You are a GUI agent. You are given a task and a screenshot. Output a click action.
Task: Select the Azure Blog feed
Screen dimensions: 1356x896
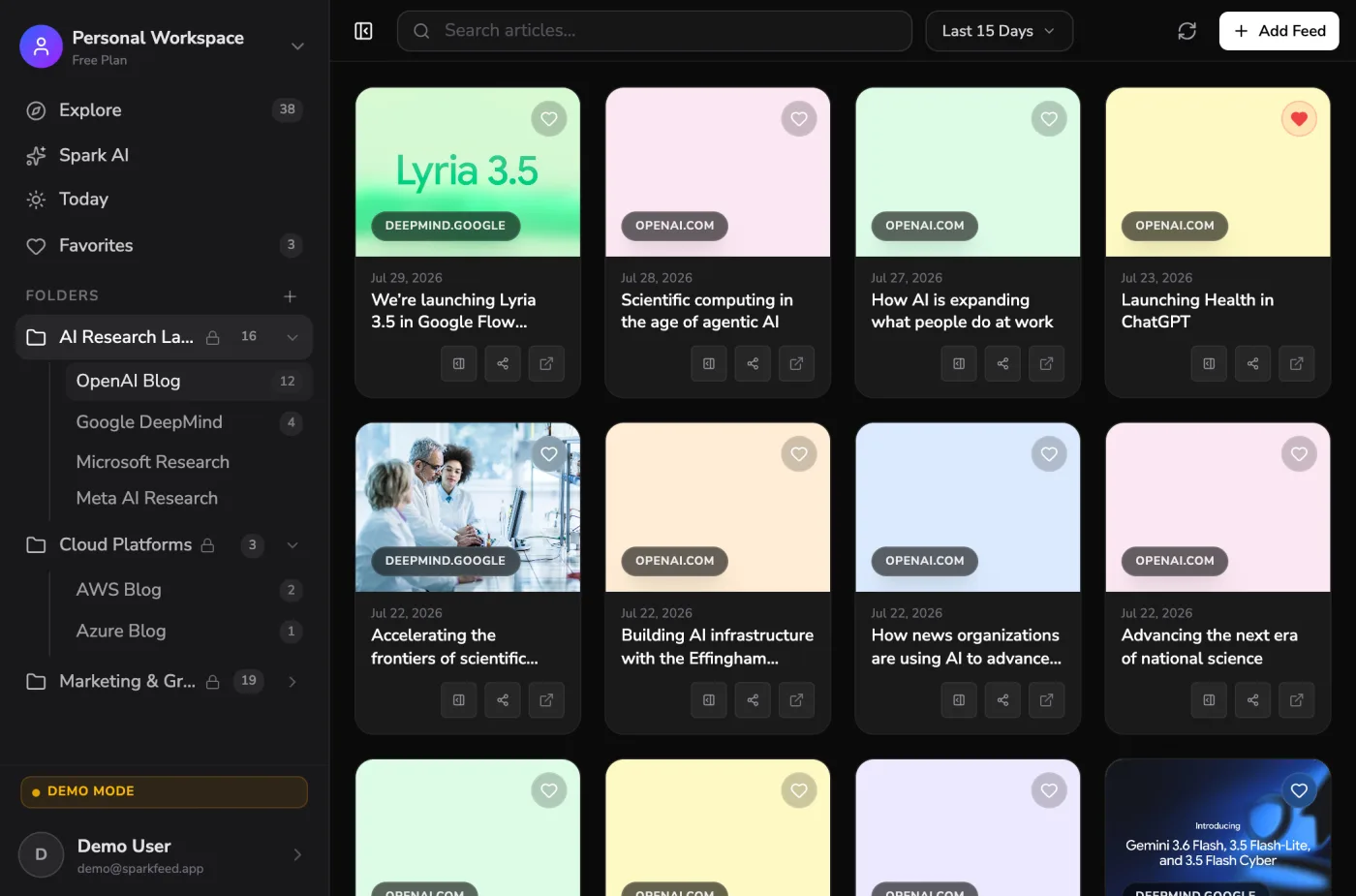click(x=189, y=632)
